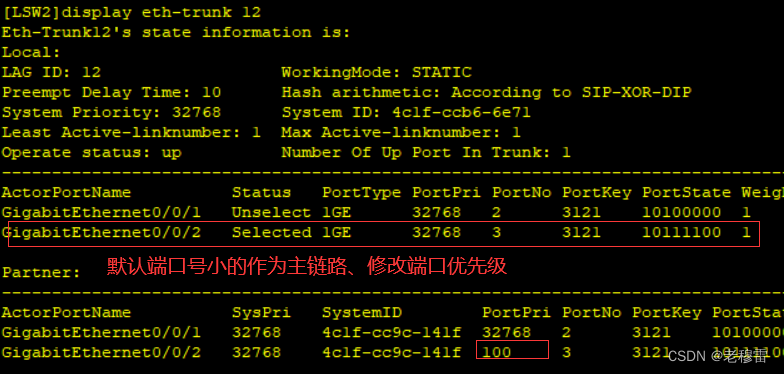Click the Max Active-linknumber value

point(516,132)
